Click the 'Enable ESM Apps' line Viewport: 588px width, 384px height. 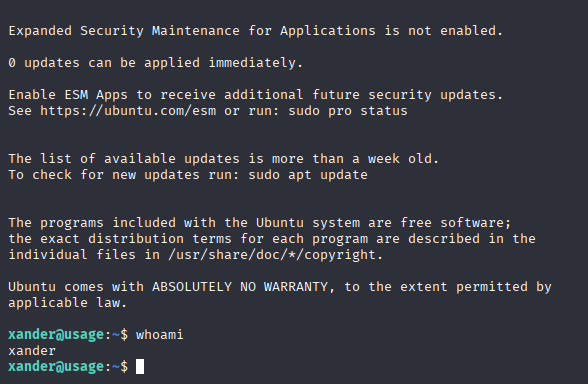tap(256, 95)
